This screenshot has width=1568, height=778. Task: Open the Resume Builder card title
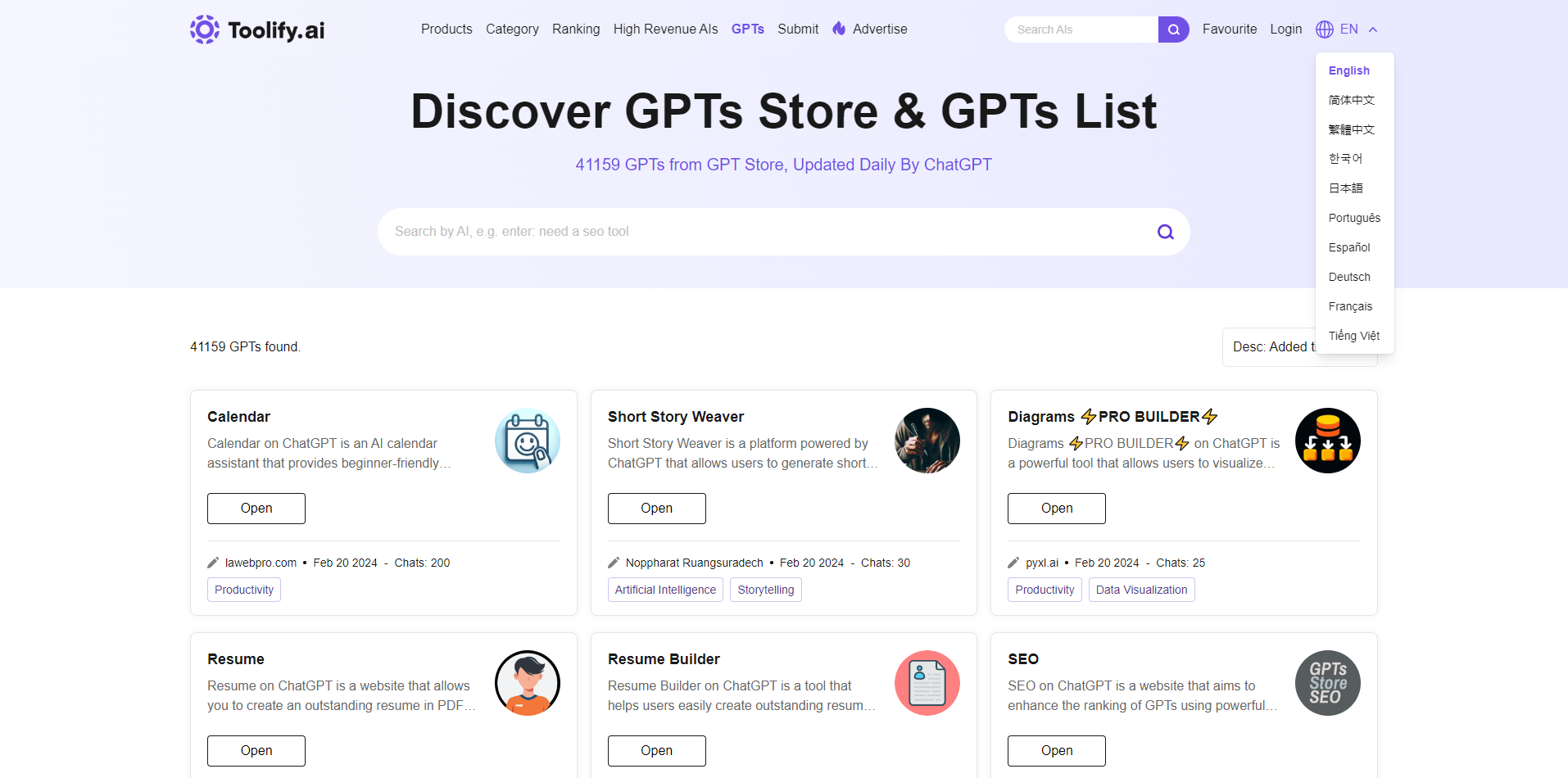click(x=664, y=659)
